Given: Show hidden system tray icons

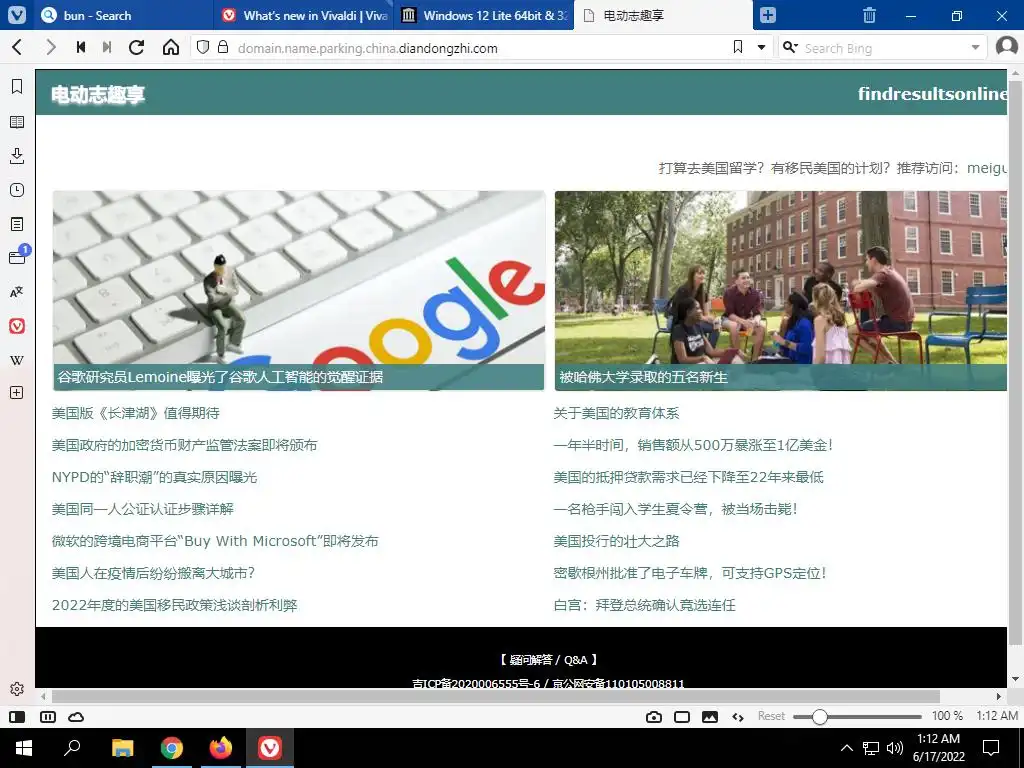Looking at the screenshot, I should (x=846, y=748).
